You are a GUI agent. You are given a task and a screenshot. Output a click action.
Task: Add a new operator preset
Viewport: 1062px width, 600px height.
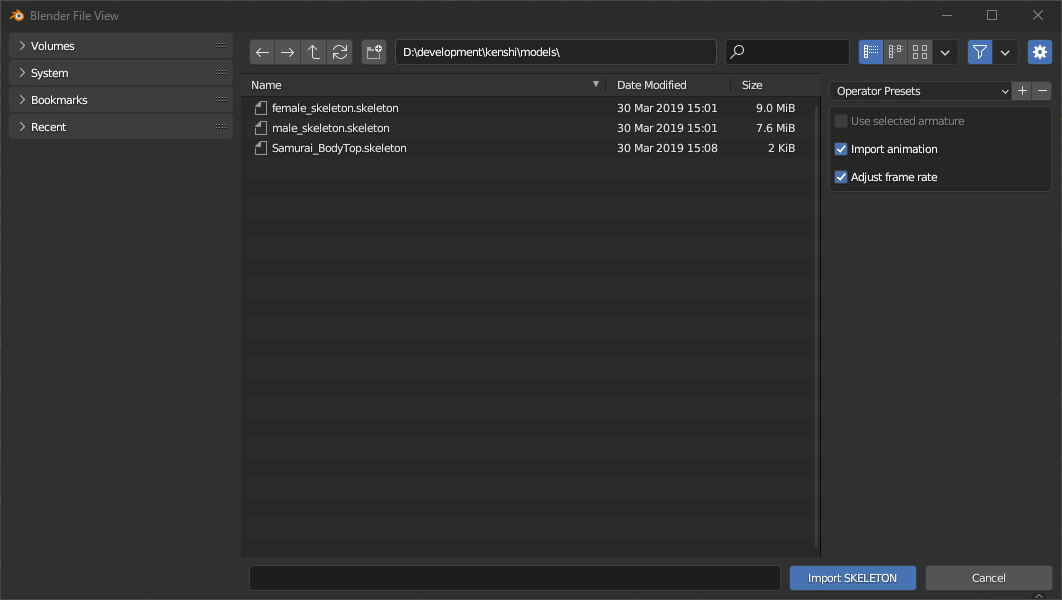pos(1023,91)
